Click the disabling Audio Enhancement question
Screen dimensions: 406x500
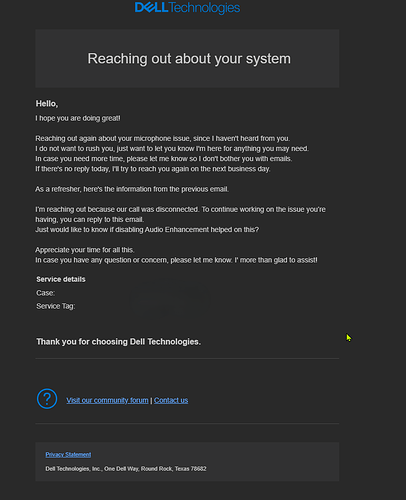[147, 230]
